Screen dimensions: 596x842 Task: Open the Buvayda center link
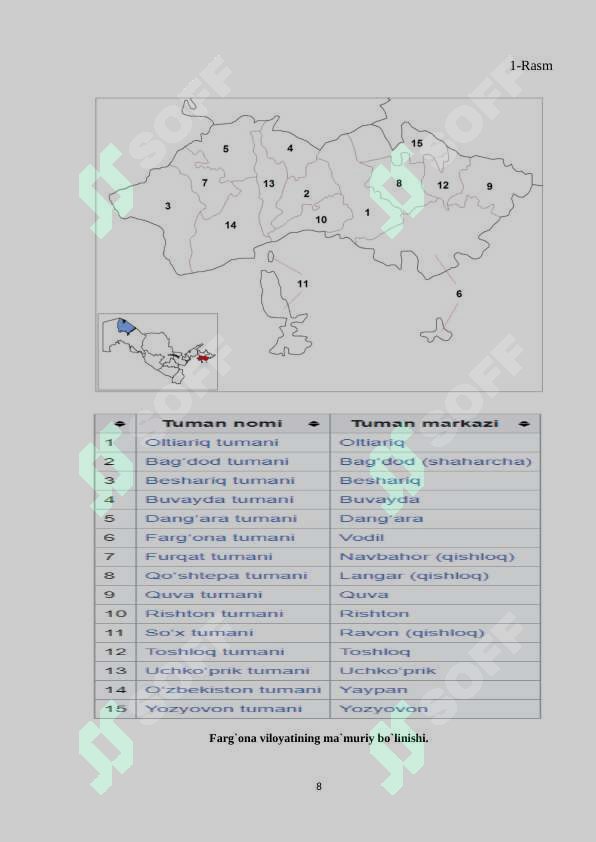click(379, 499)
